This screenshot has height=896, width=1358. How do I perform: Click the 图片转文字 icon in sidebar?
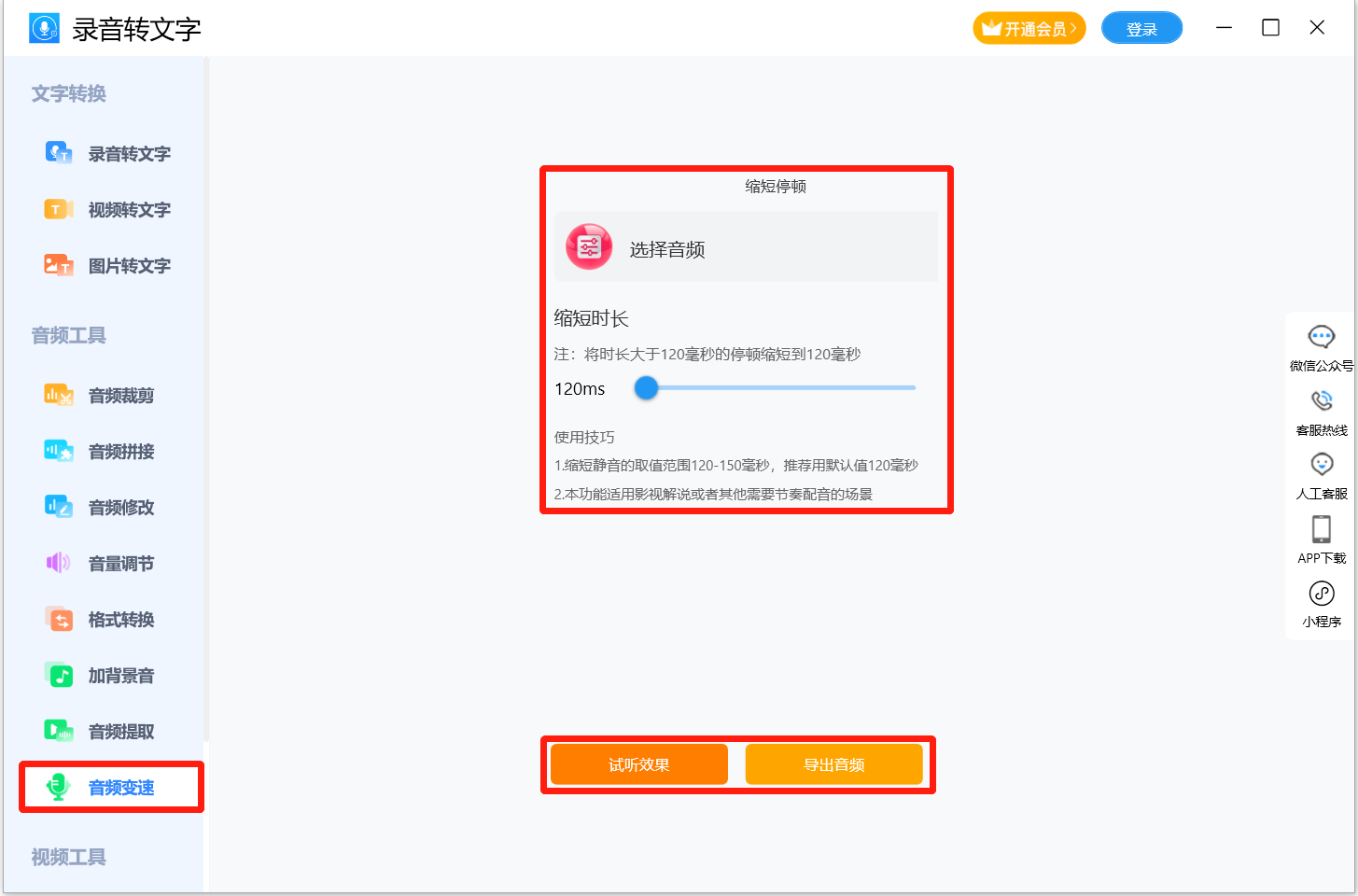click(59, 265)
